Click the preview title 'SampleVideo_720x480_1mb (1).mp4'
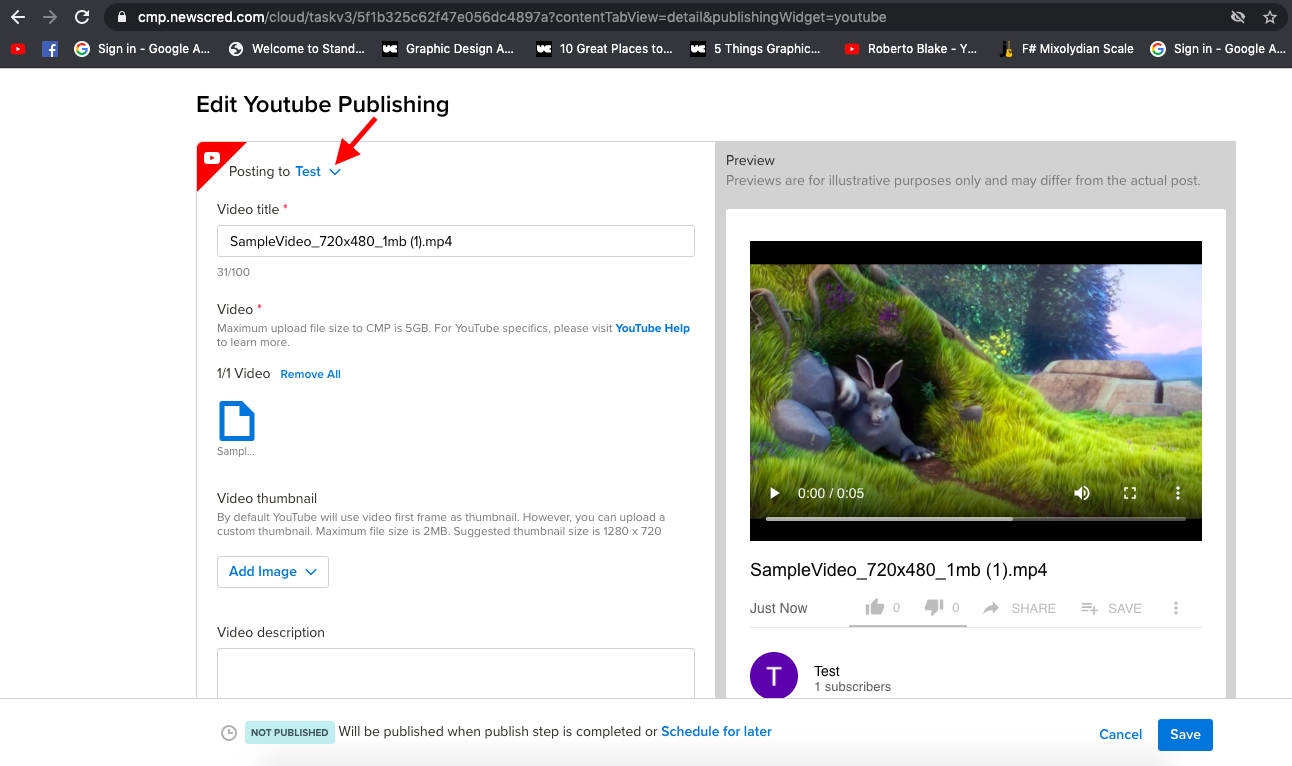The height and width of the screenshot is (766, 1292). coord(899,570)
